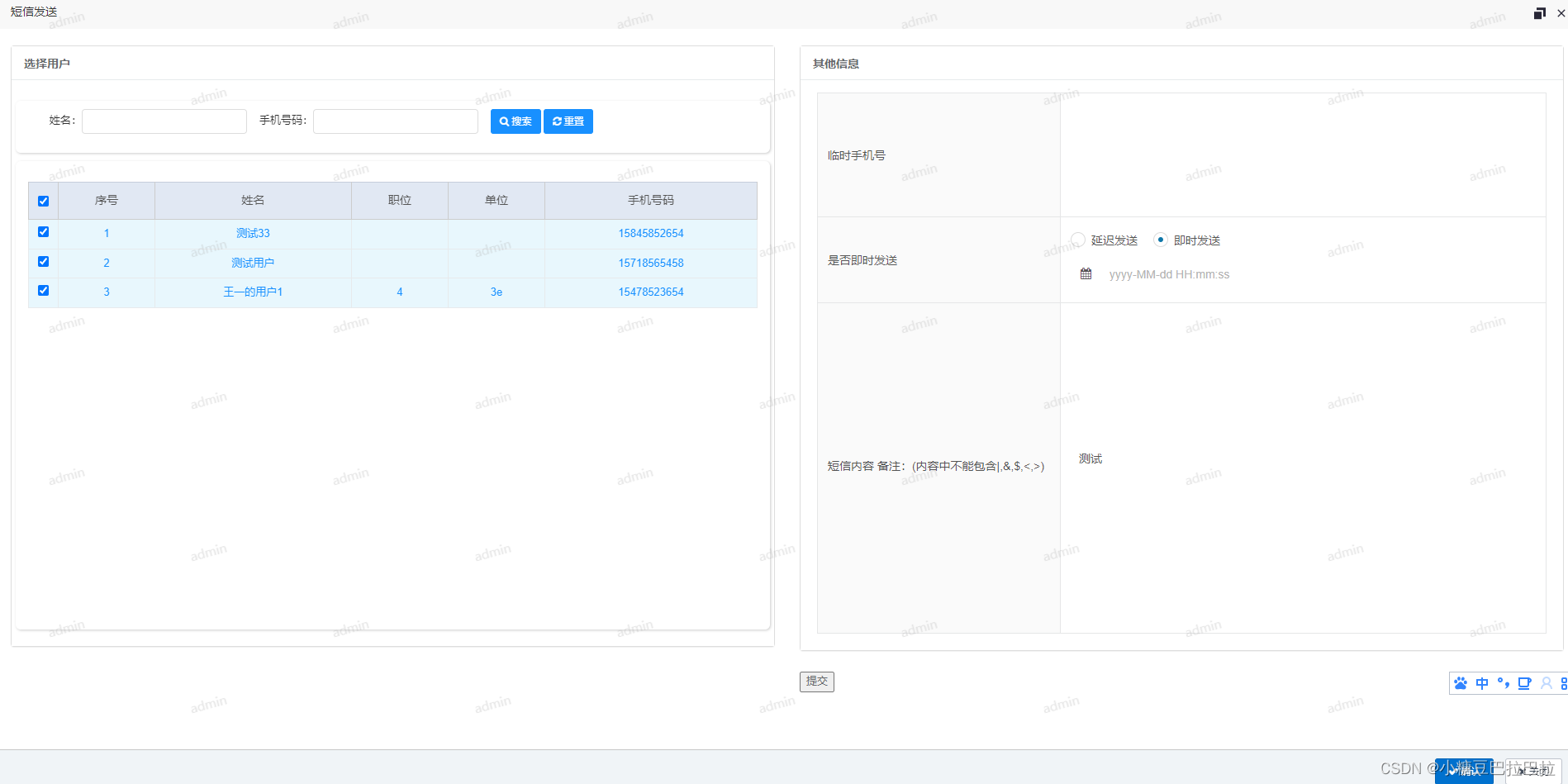1568x784 pixels.
Task: Click the SMS content area containing 测试
Action: point(1303,468)
